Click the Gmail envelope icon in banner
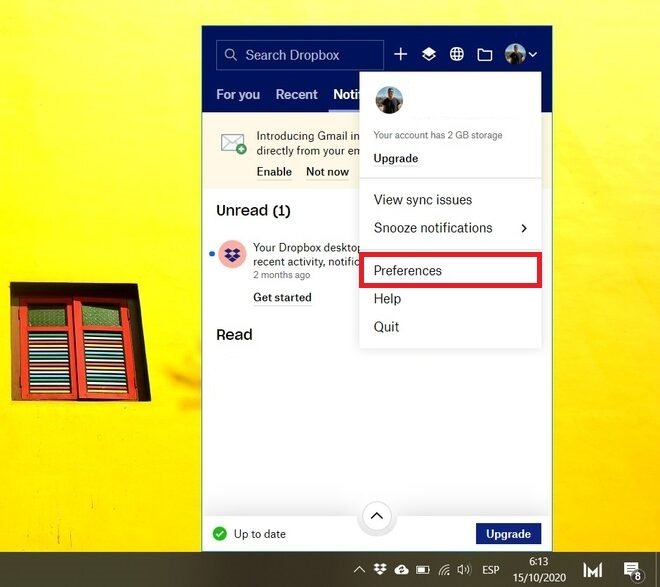The height and width of the screenshot is (587, 660). (234, 143)
